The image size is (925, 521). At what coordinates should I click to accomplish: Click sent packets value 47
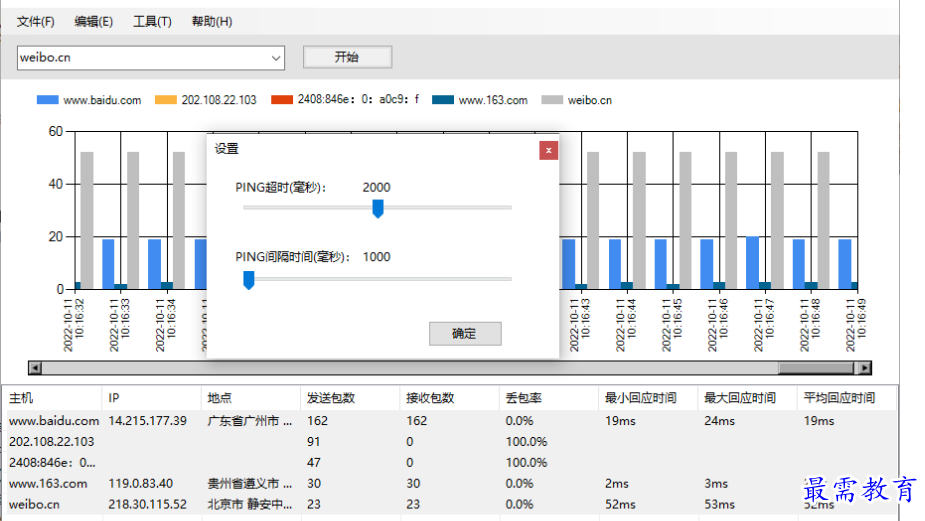313,463
